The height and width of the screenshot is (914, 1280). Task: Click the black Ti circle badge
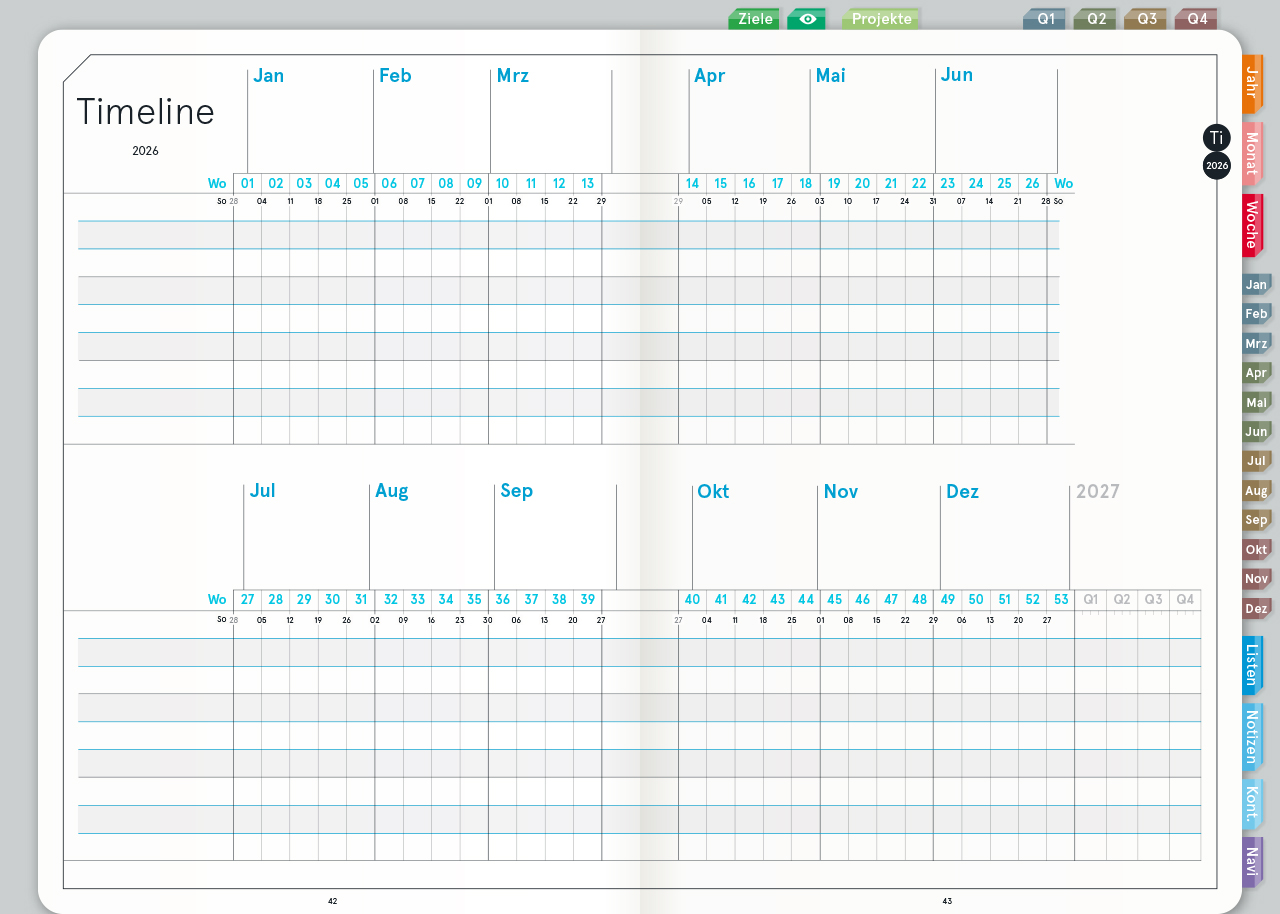[x=1216, y=138]
